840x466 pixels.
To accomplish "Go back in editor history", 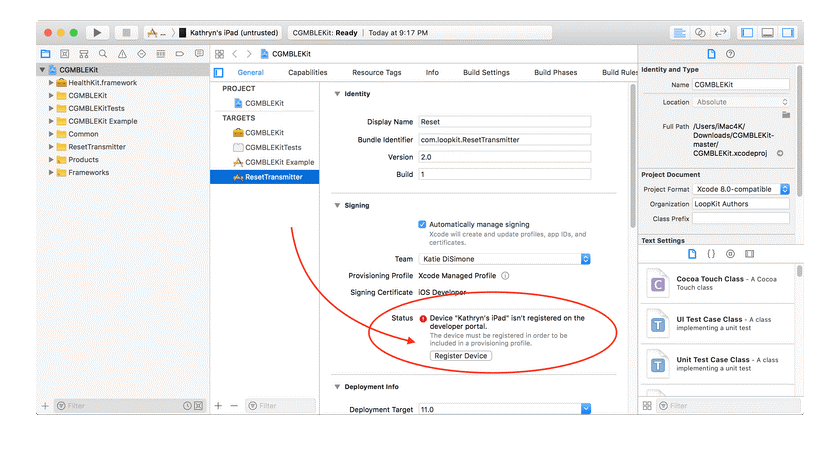I will [x=235, y=54].
